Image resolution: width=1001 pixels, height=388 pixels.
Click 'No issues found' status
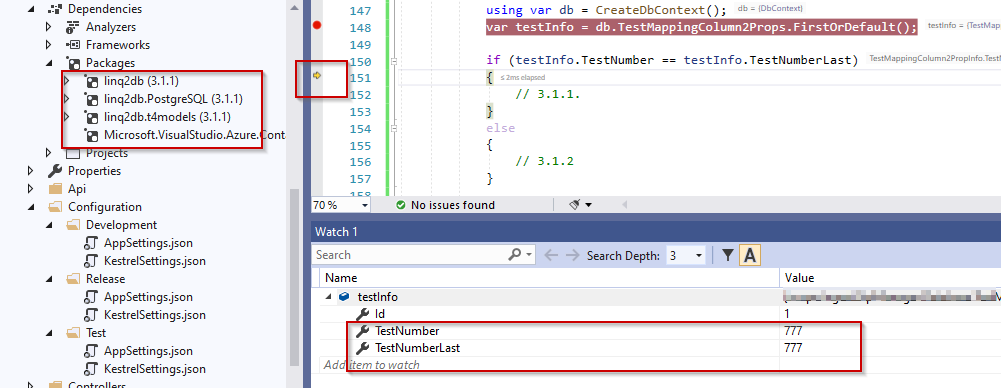click(453, 205)
